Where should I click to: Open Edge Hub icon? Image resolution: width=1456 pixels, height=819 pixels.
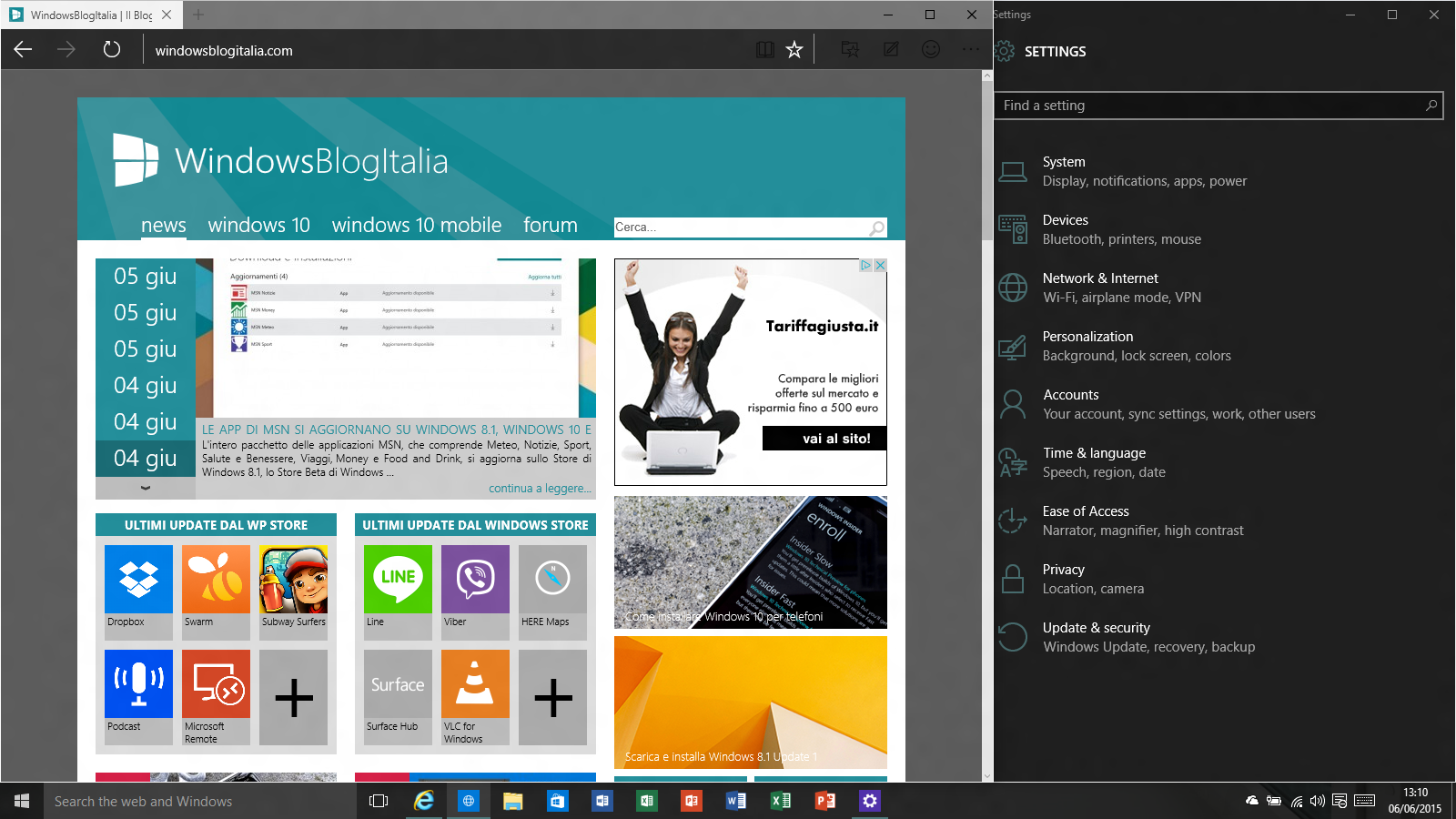pos(849,50)
